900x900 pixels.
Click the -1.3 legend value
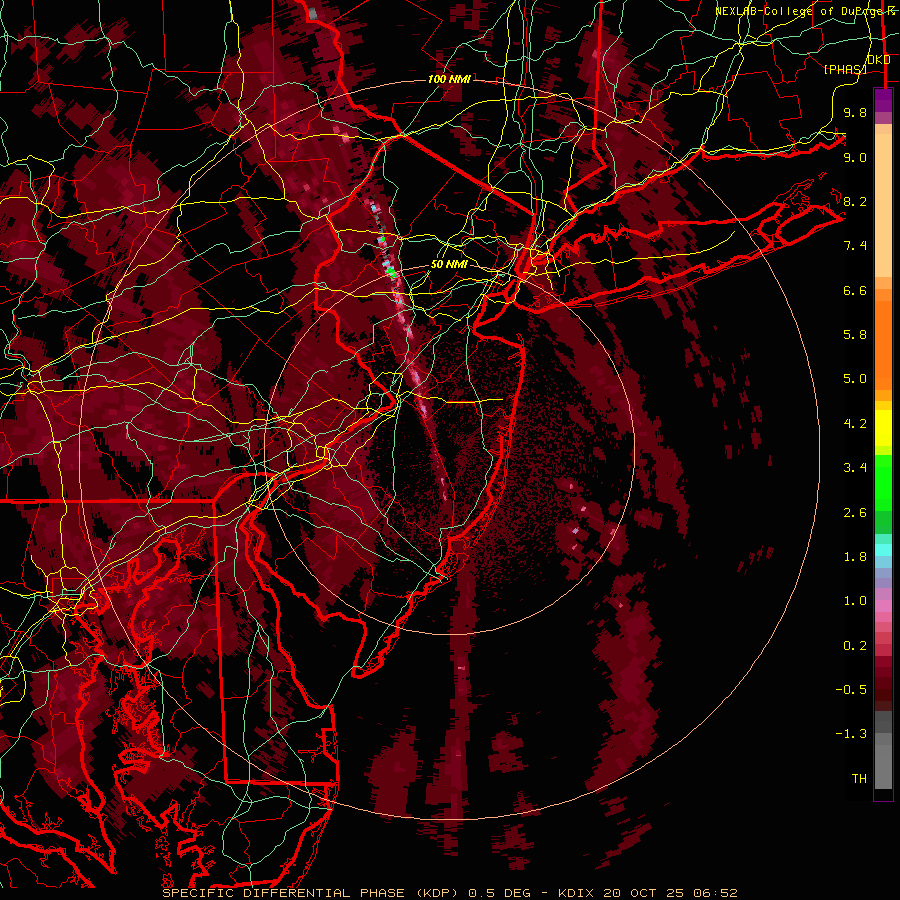point(851,734)
